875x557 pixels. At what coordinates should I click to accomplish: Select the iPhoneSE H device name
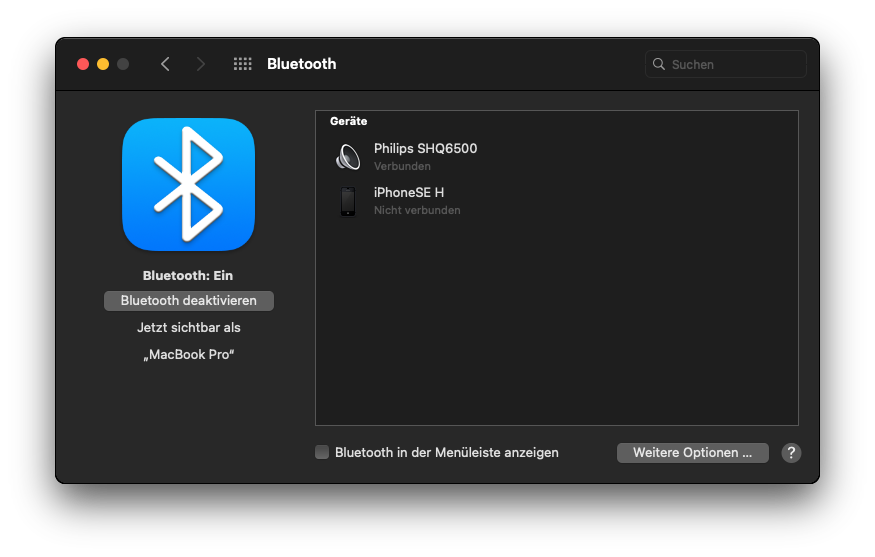tap(409, 193)
